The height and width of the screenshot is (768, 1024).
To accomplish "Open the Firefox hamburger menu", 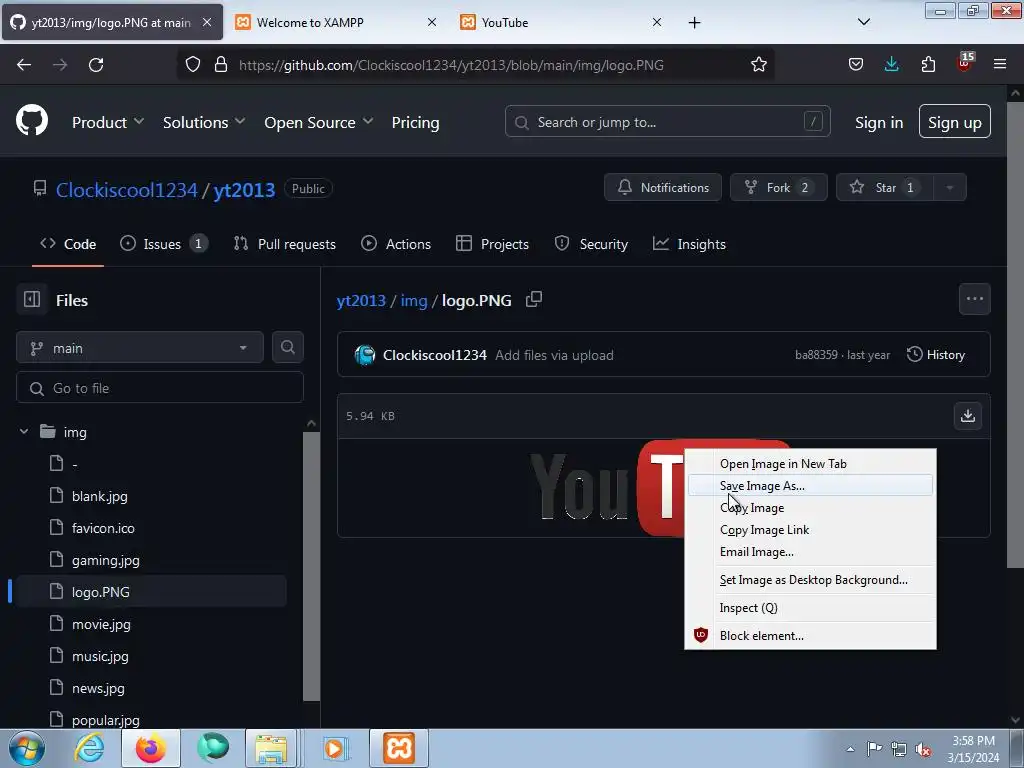I will click(1000, 64).
